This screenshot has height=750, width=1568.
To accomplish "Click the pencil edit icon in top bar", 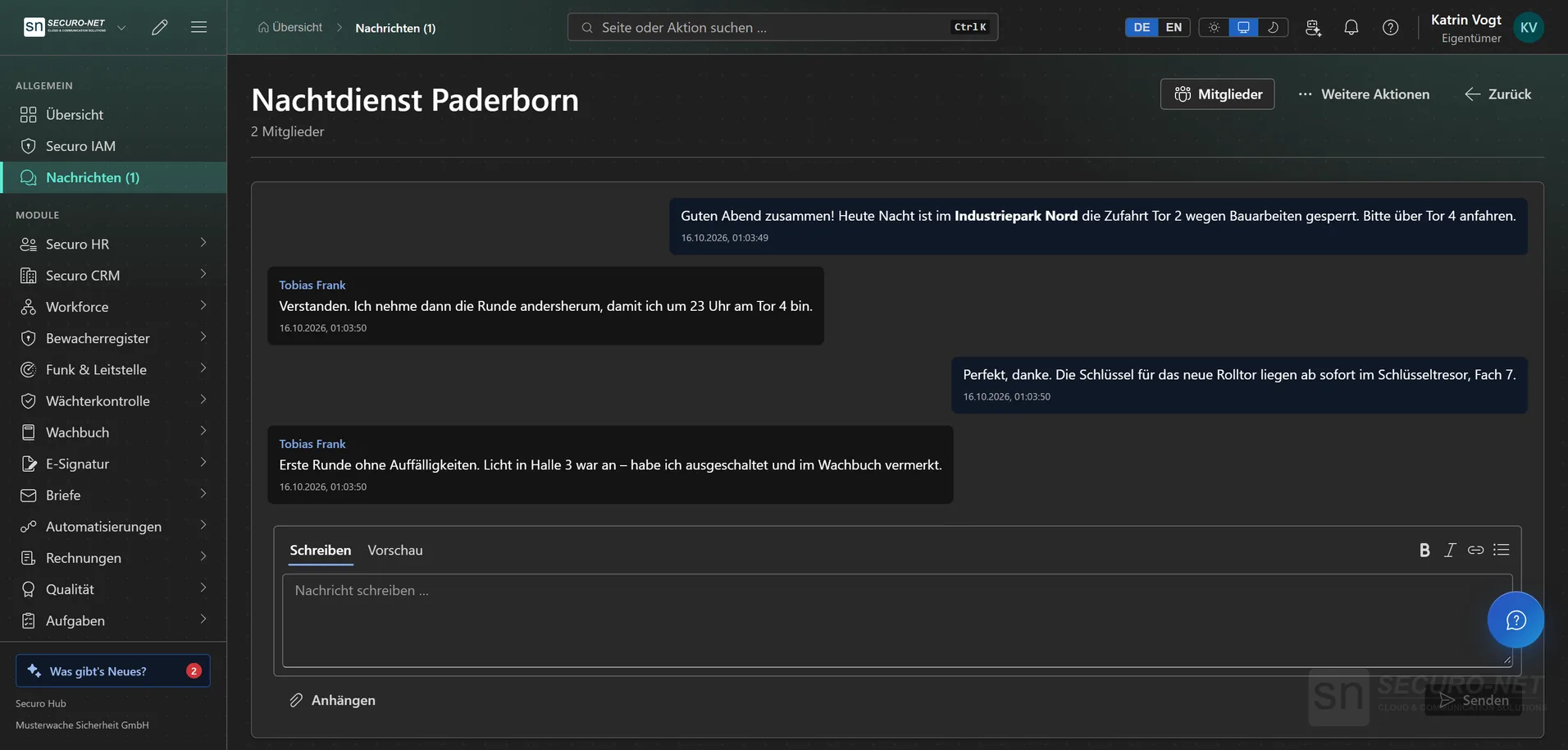I will pos(160,27).
